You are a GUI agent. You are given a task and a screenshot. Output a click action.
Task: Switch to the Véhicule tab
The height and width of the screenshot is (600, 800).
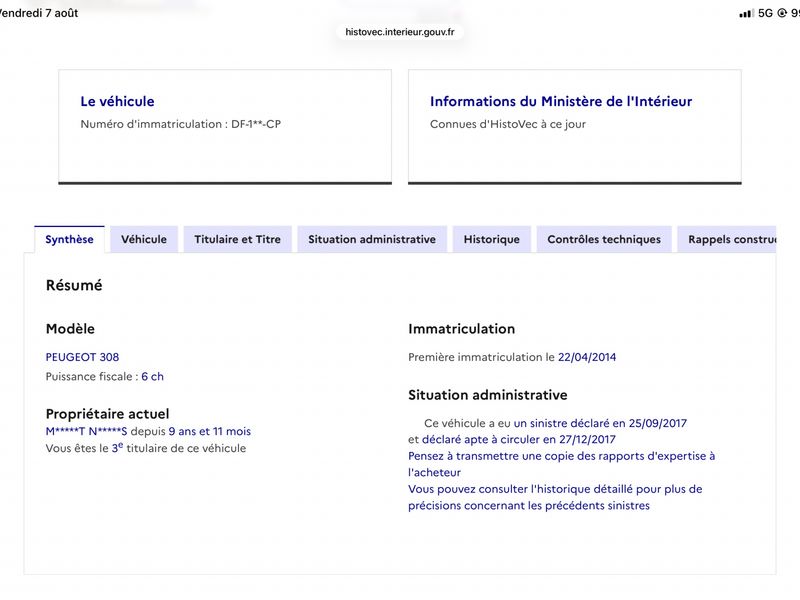tap(144, 239)
